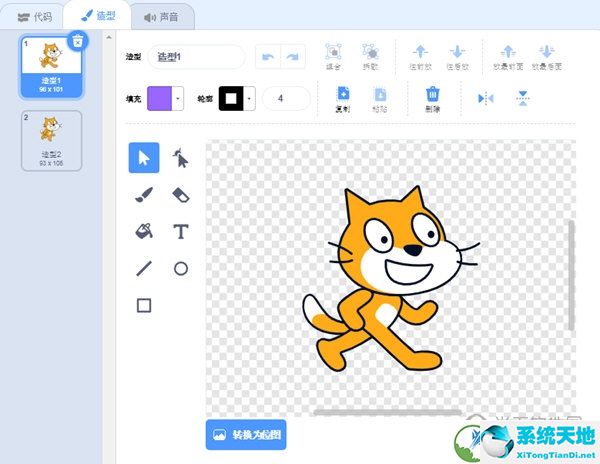Viewport: 600px width, 464px height.
Task: Click the cat drawing on canvas
Action: point(390,279)
